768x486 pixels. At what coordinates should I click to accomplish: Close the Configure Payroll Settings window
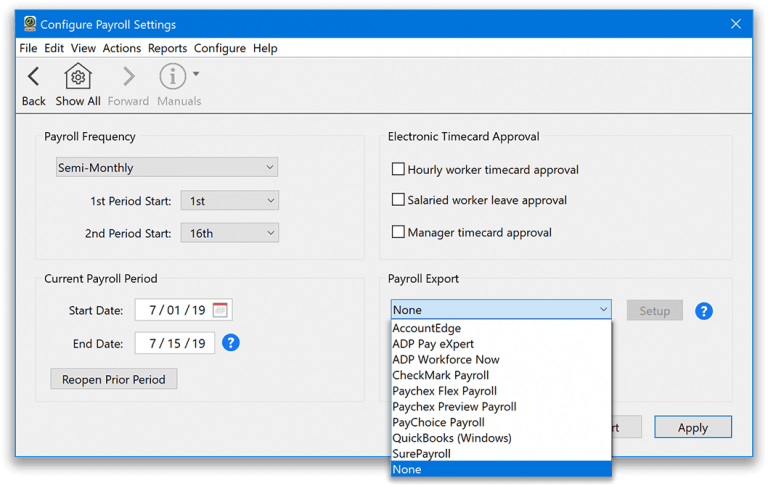tap(736, 24)
